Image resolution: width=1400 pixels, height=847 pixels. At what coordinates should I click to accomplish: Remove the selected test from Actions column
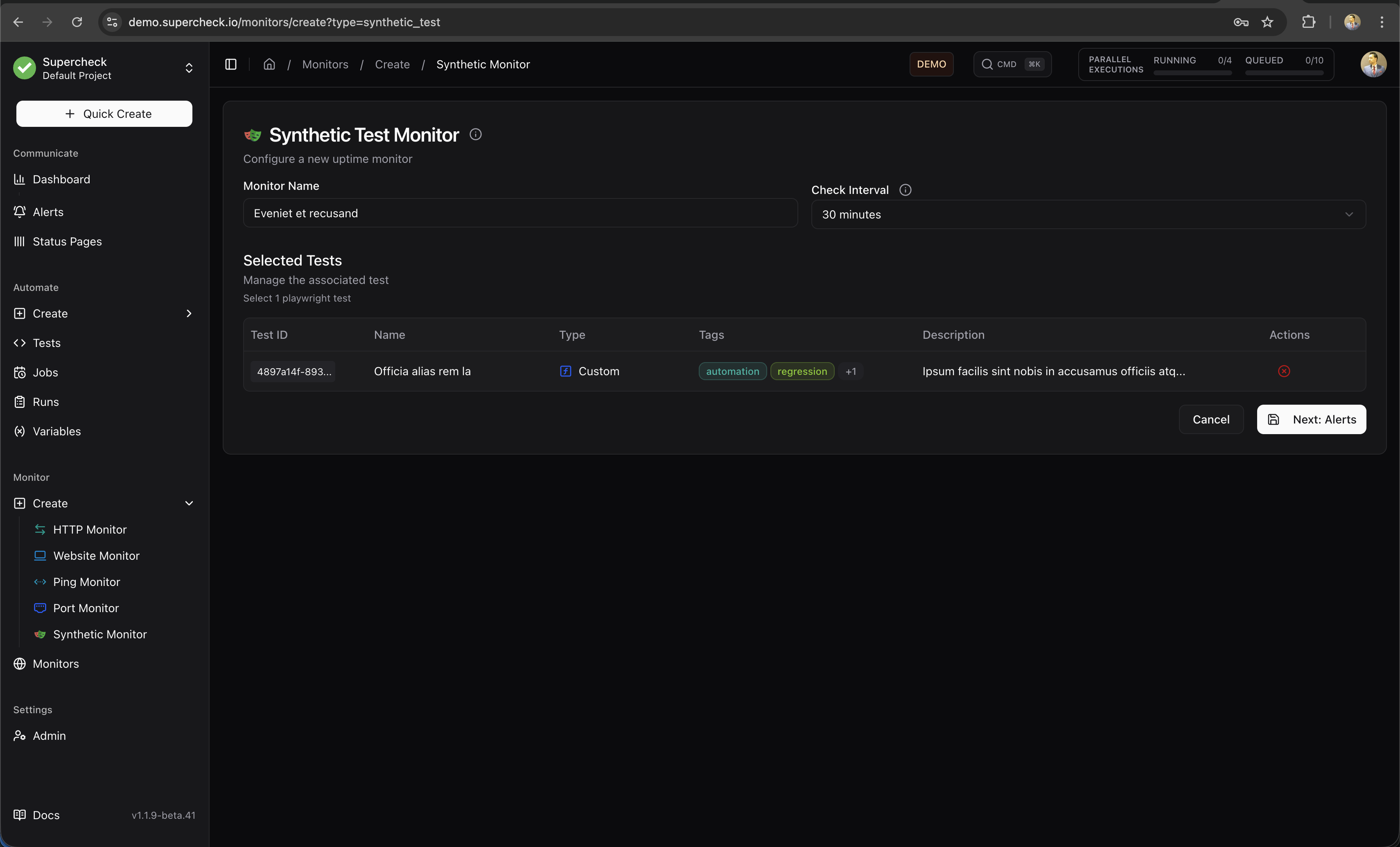click(x=1284, y=371)
